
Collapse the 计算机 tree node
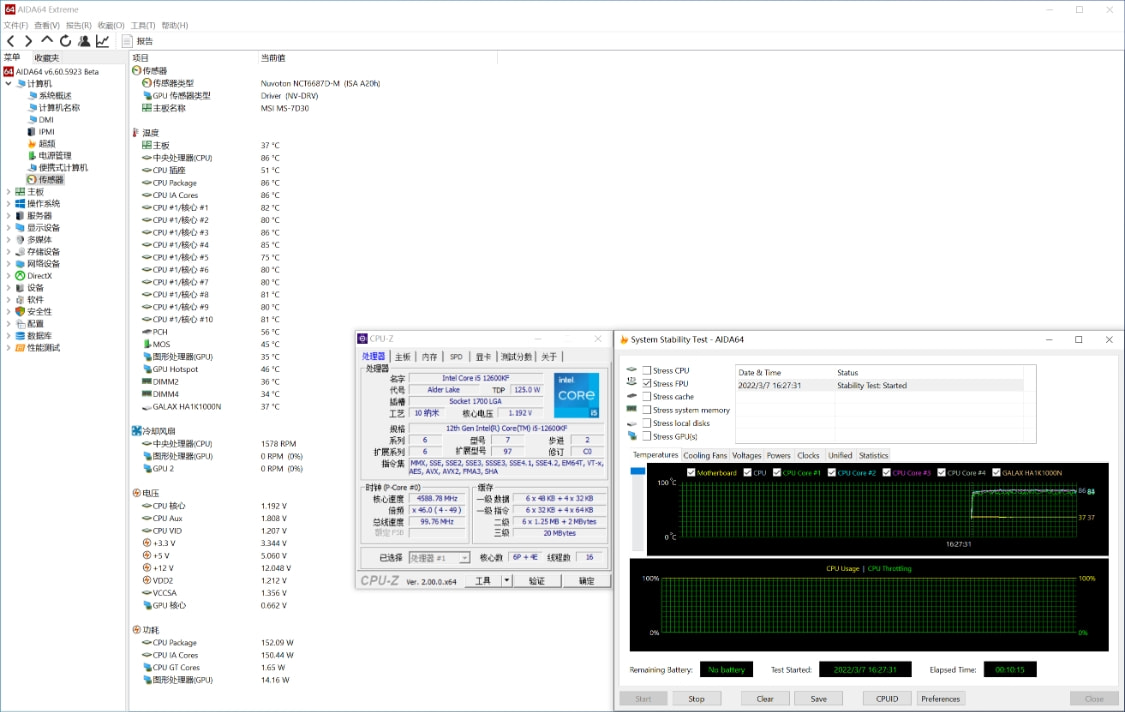(9, 84)
